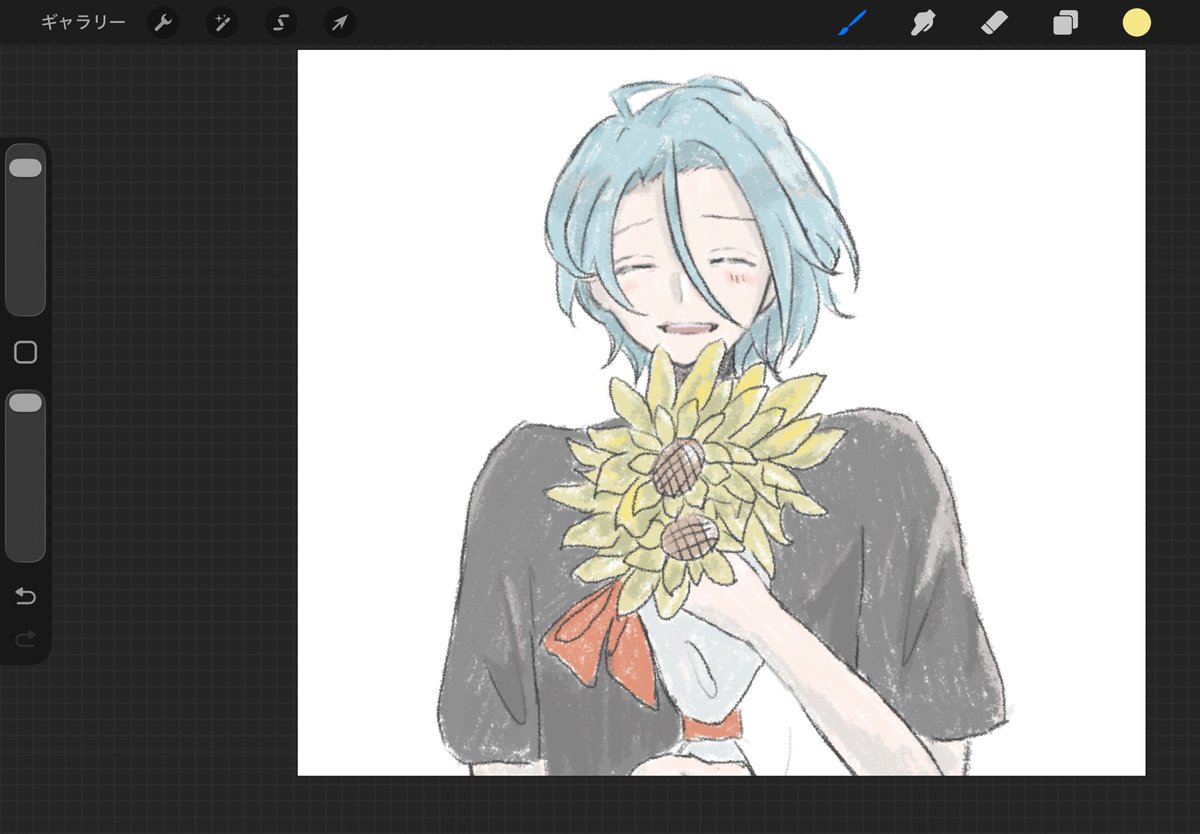
Task: Select the Smudge tool
Action: point(922,23)
